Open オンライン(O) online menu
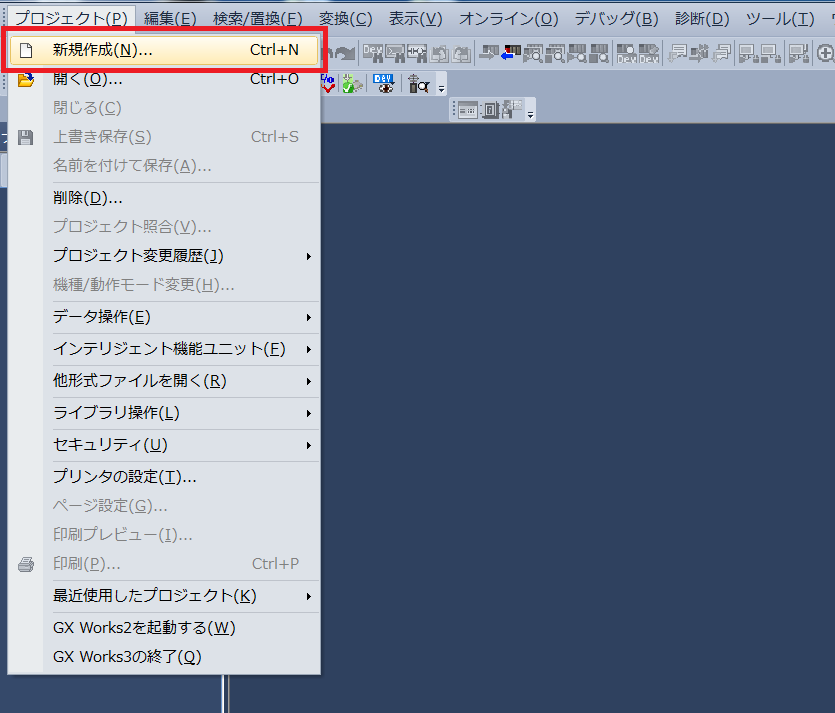This screenshot has width=835, height=713. (509, 19)
